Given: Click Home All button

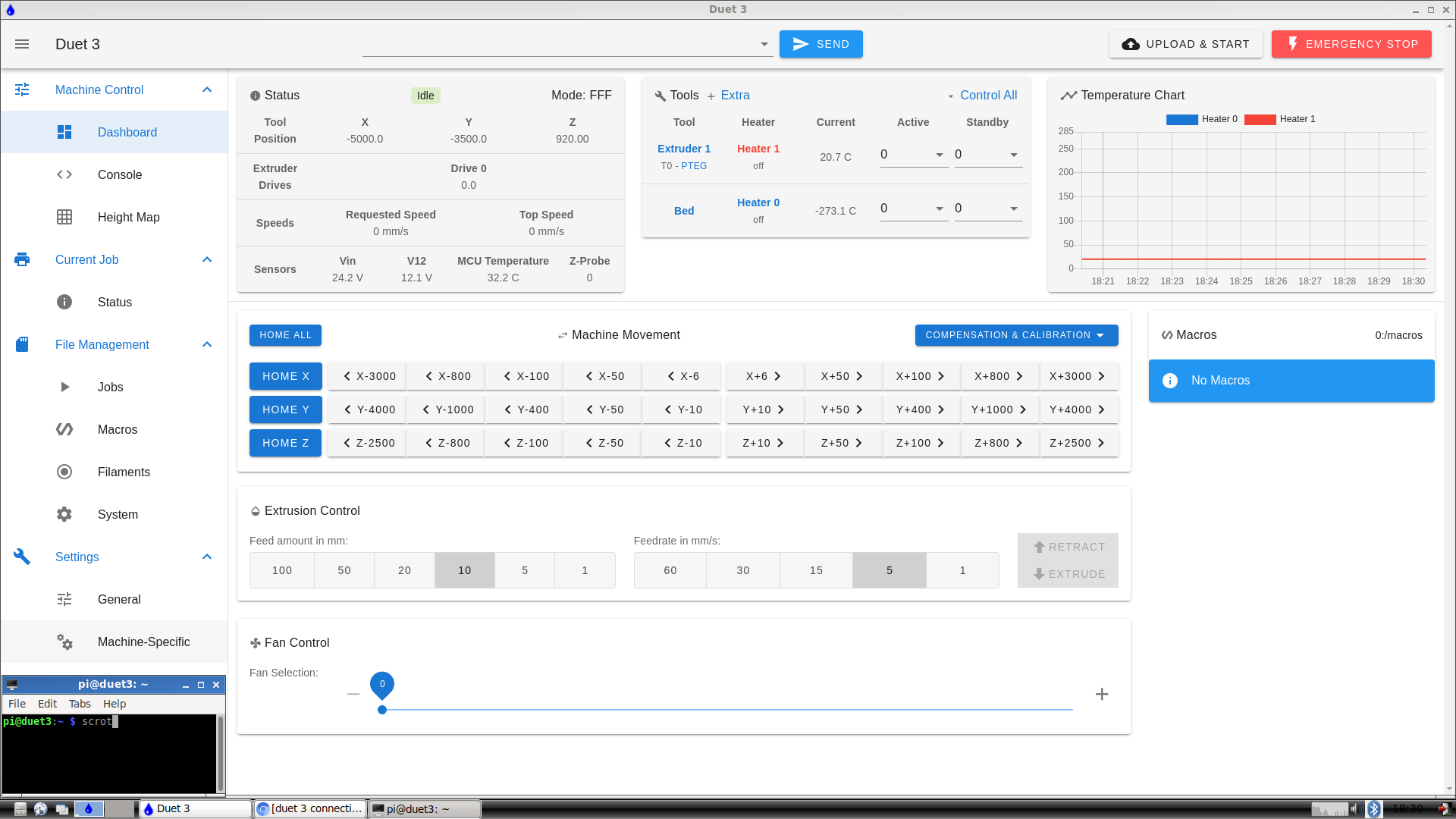Looking at the screenshot, I should point(285,335).
